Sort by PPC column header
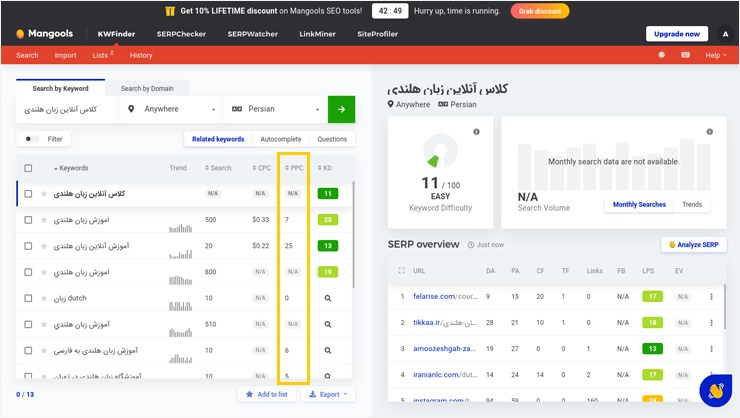Screen dimensions: 740x418 [x=294, y=168]
